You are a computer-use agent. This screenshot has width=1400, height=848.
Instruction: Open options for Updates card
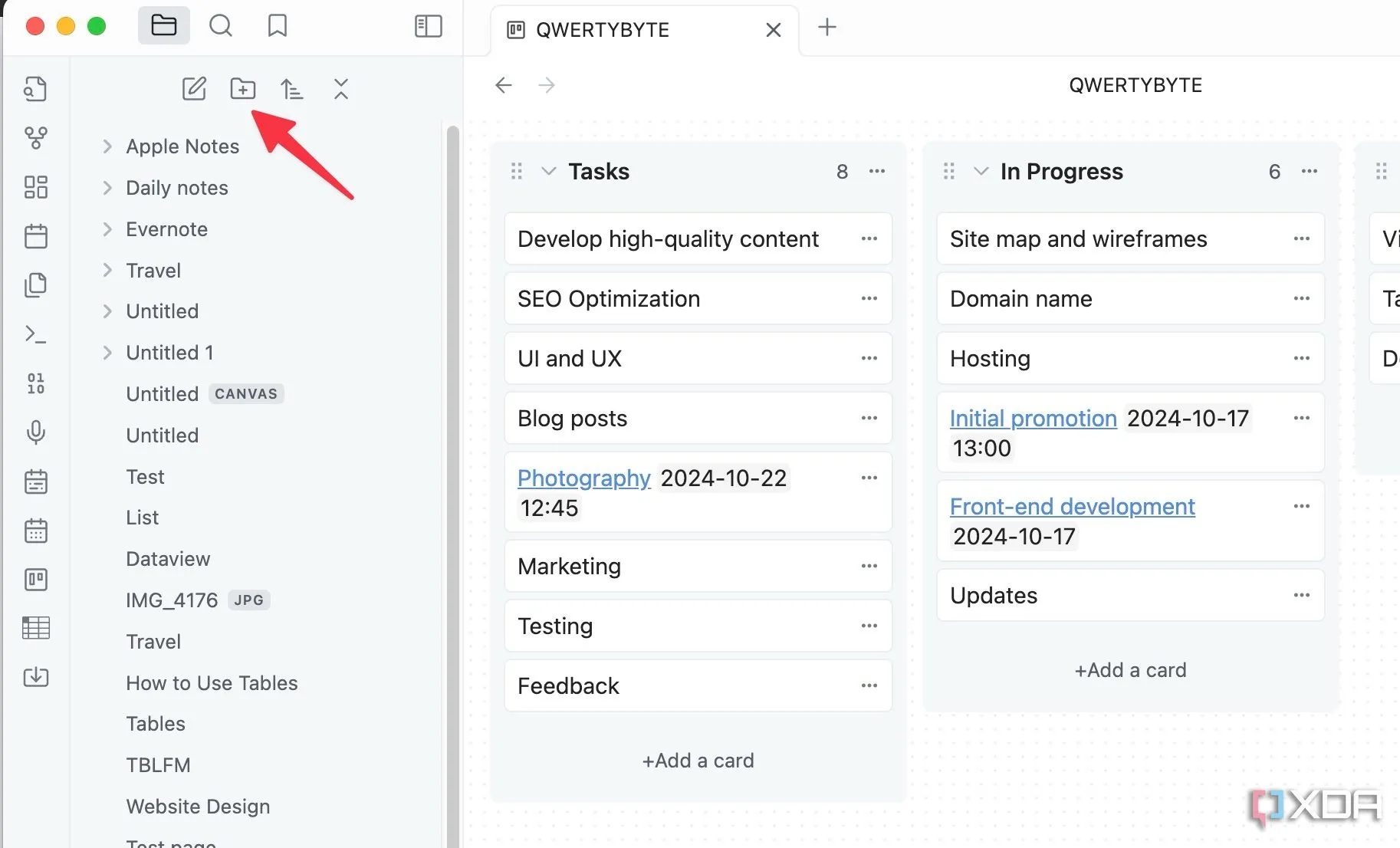pos(1301,595)
